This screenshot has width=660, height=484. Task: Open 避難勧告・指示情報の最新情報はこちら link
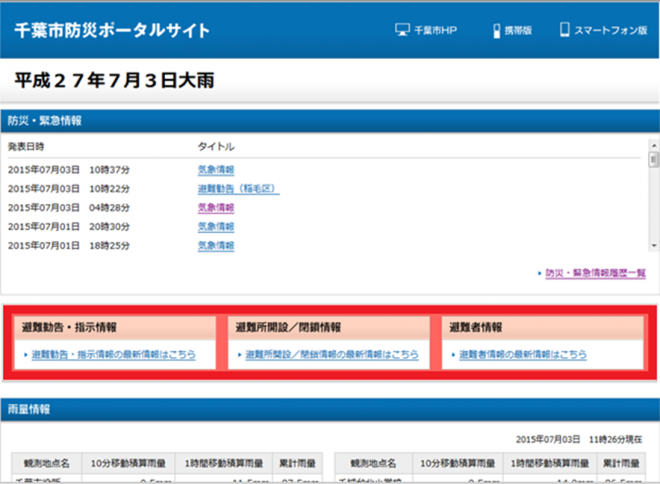(114, 354)
